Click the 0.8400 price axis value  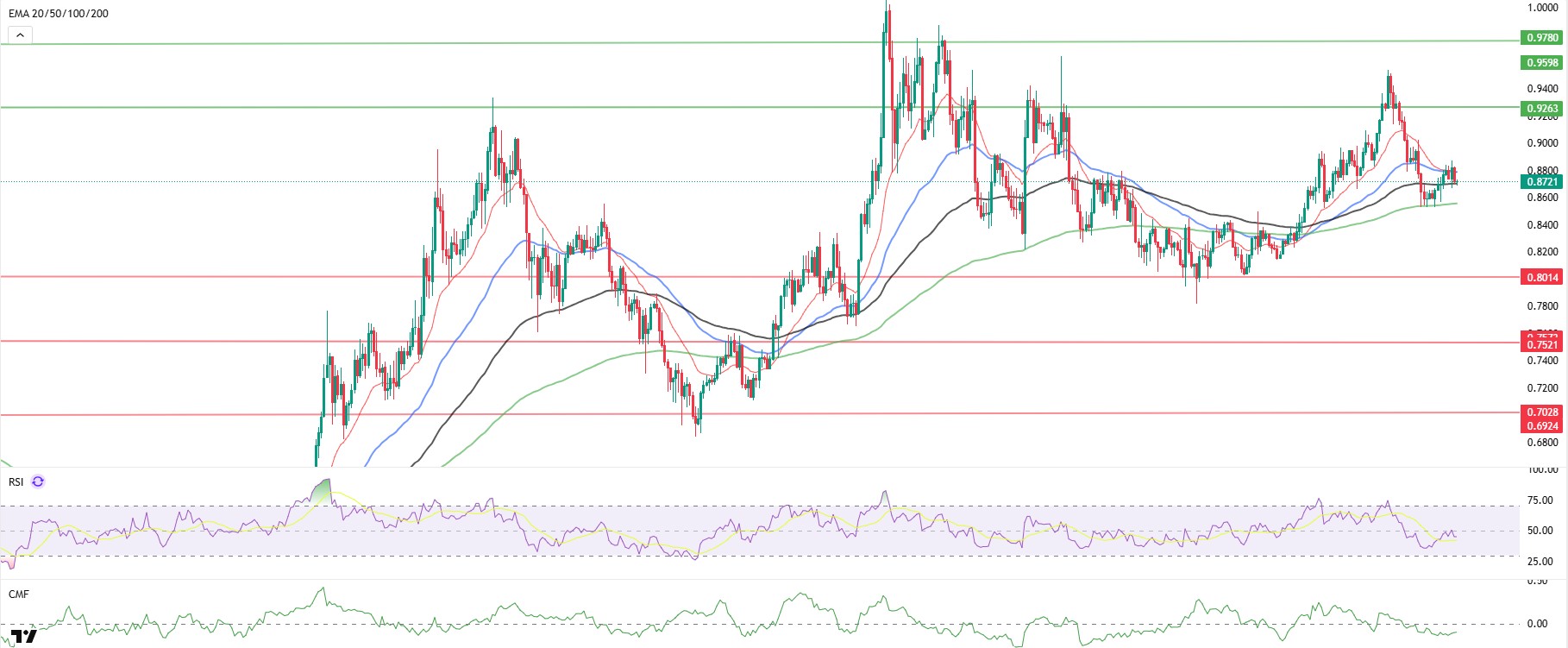[x=1542, y=225]
